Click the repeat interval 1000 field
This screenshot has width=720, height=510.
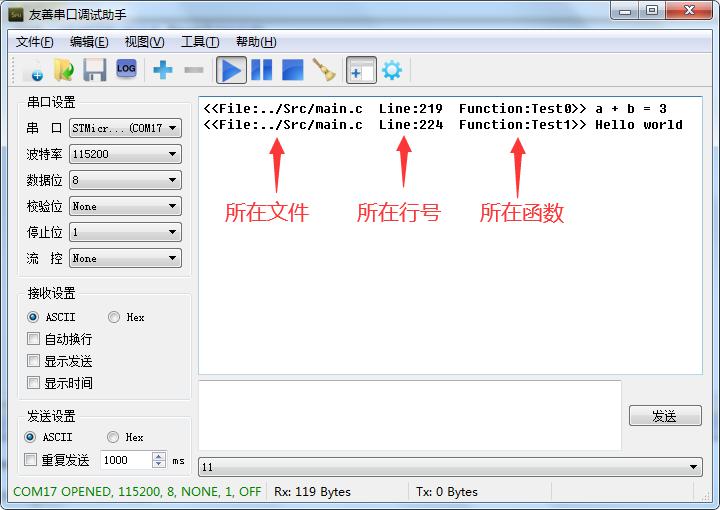126,460
